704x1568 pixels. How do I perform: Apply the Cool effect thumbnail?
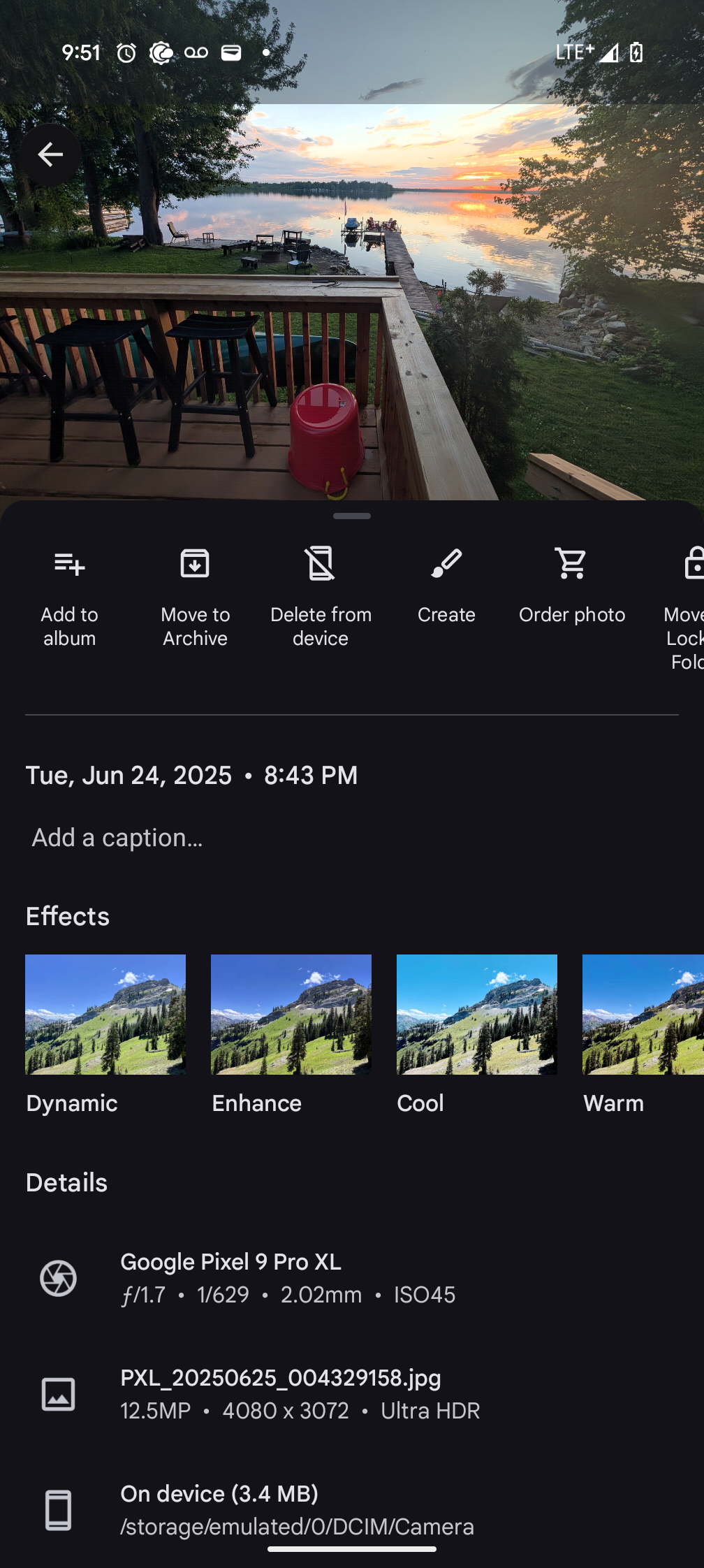[477, 1015]
